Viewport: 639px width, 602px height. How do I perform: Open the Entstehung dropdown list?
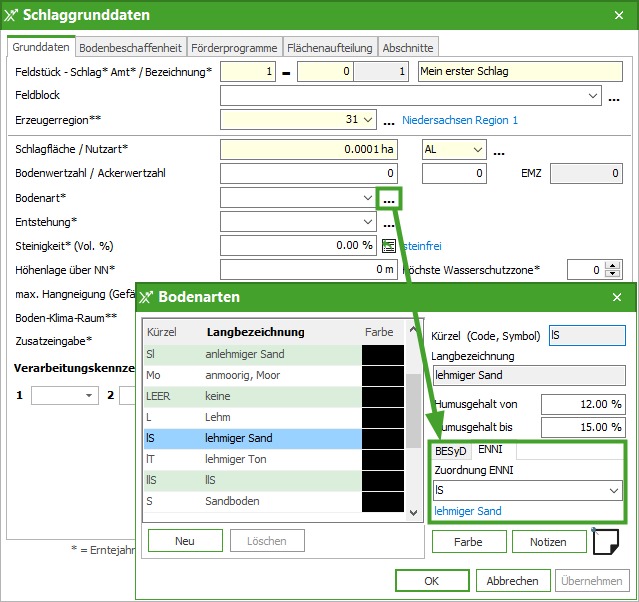point(368,222)
